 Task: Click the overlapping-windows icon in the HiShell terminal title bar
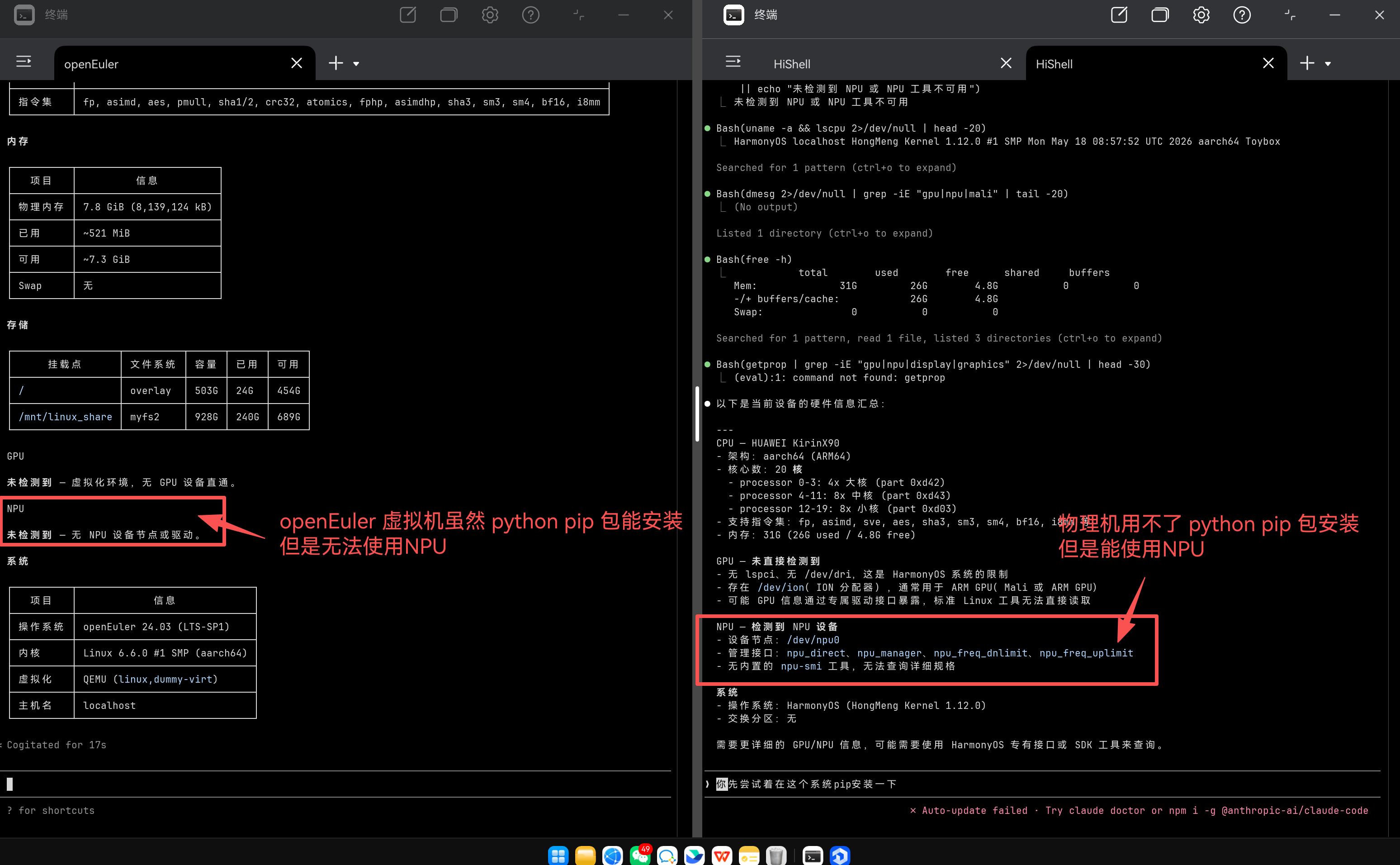tap(1160, 15)
